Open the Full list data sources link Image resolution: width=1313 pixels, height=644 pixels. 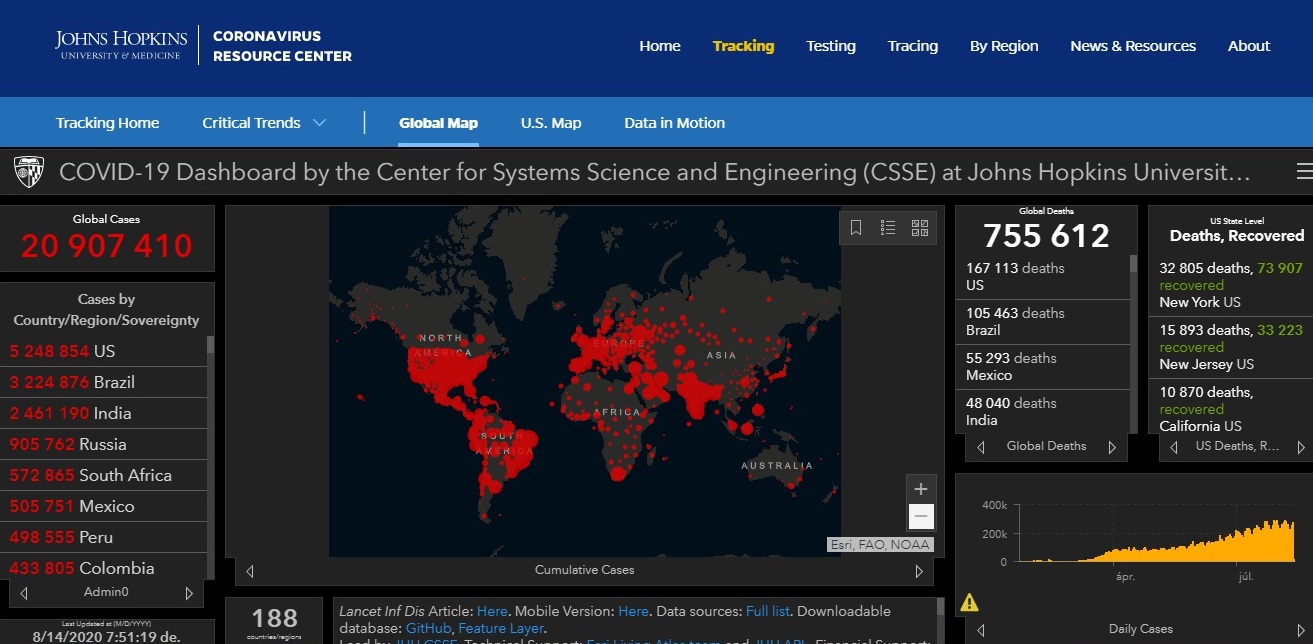pos(768,611)
